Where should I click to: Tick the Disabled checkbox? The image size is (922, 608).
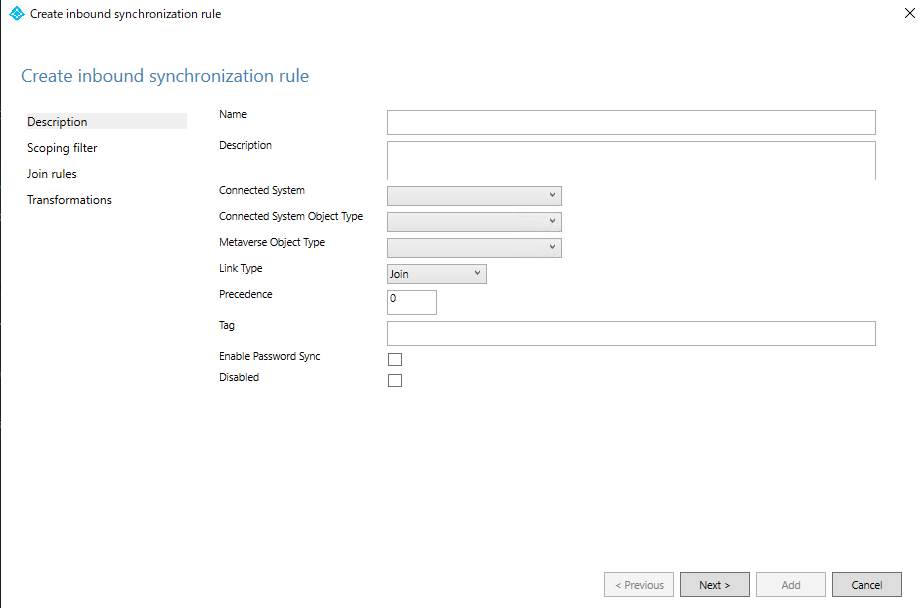point(395,381)
